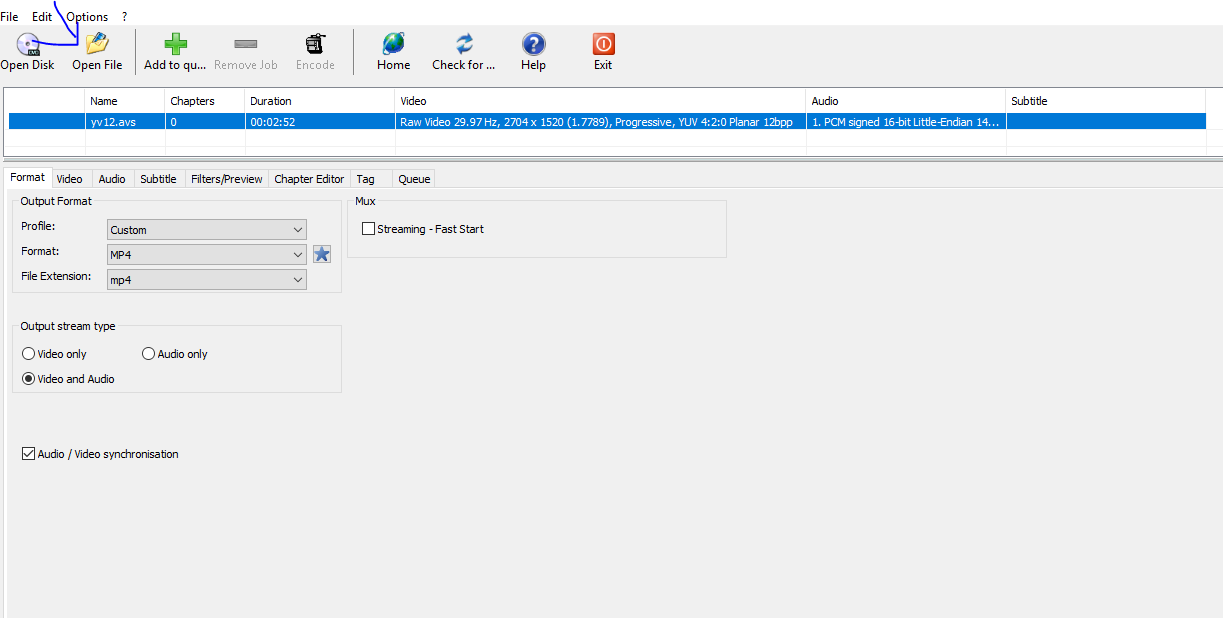Click the Duration column header
The image size is (1223, 618).
320,101
